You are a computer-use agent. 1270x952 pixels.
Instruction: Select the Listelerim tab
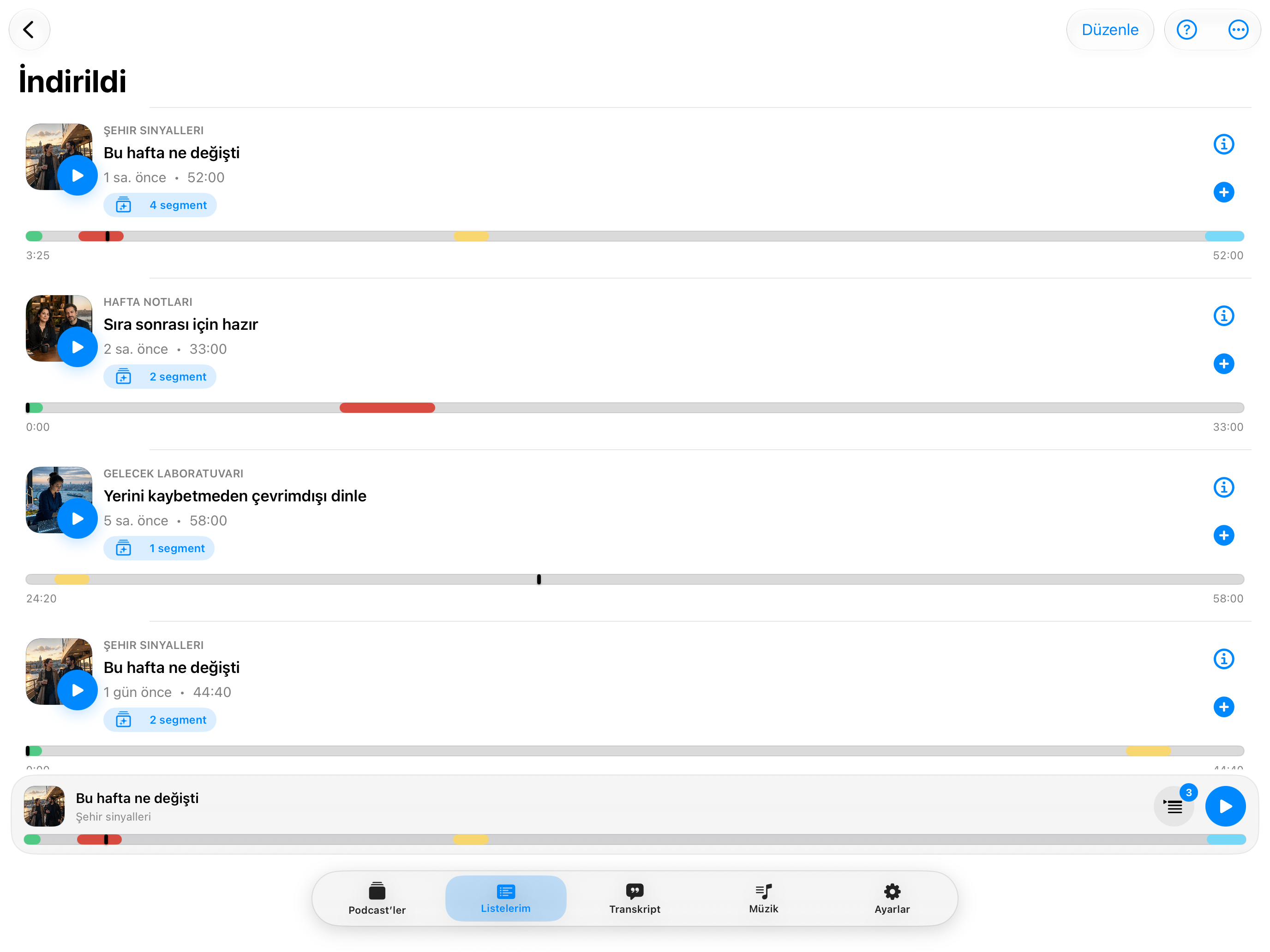(x=506, y=899)
